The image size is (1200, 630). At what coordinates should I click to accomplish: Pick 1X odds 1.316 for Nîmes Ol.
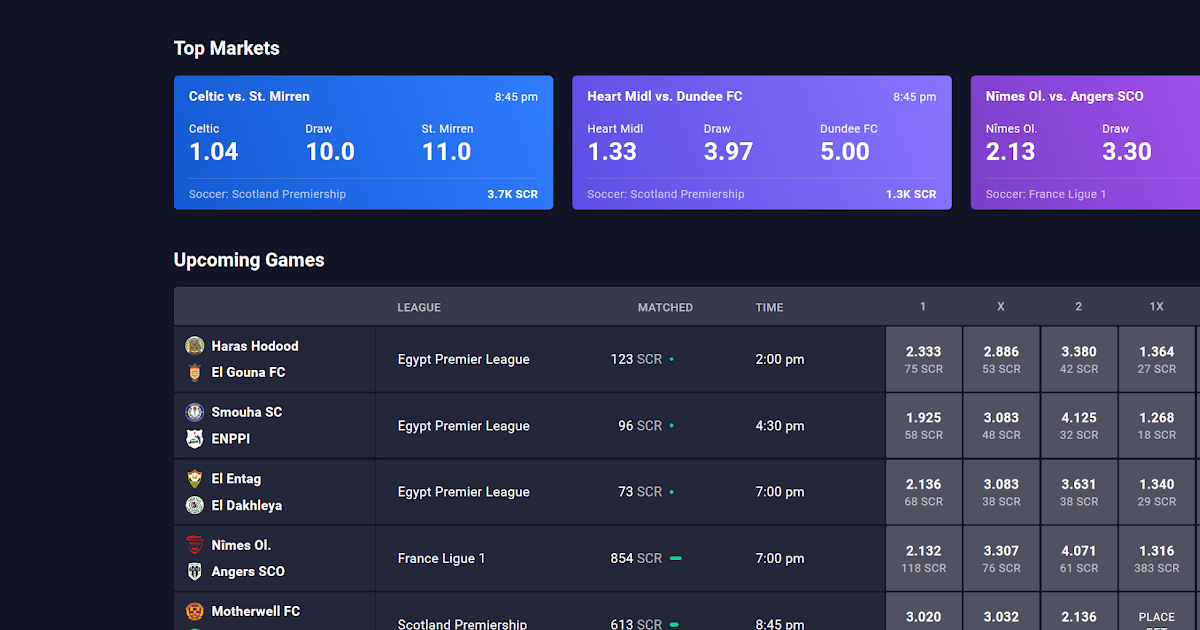pos(1157,558)
